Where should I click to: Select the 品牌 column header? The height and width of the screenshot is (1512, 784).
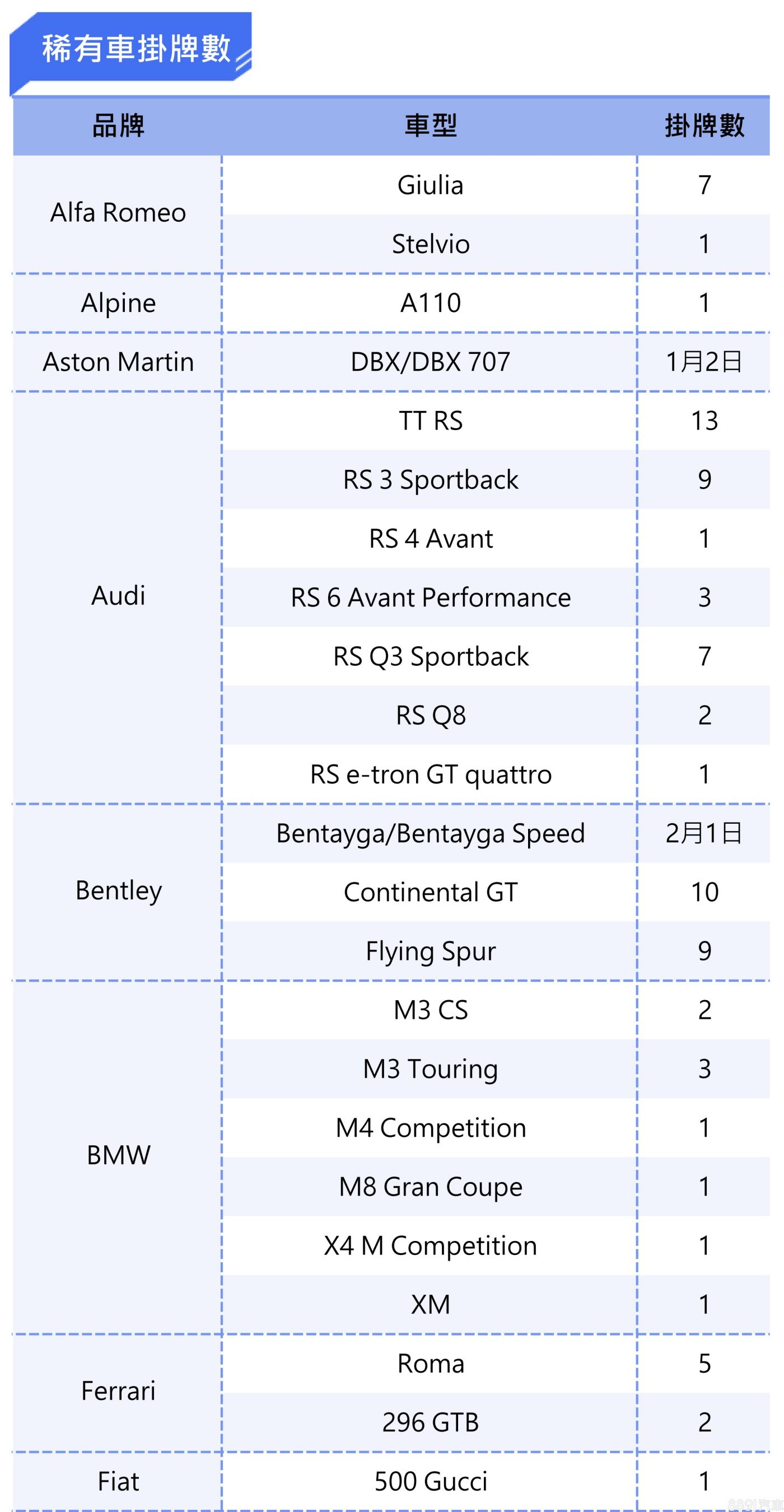(x=118, y=125)
